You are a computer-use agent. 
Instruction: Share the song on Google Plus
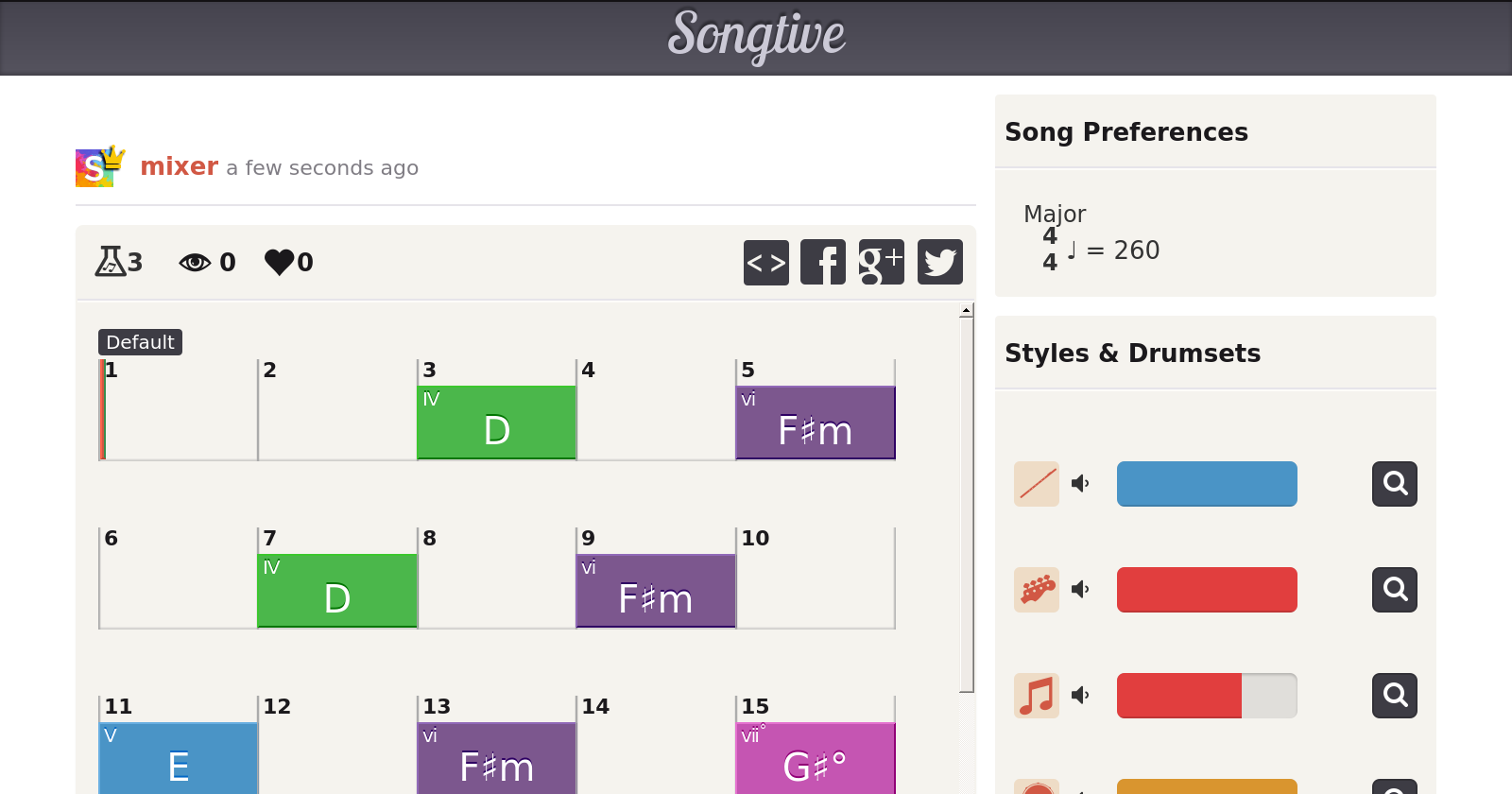click(881, 262)
